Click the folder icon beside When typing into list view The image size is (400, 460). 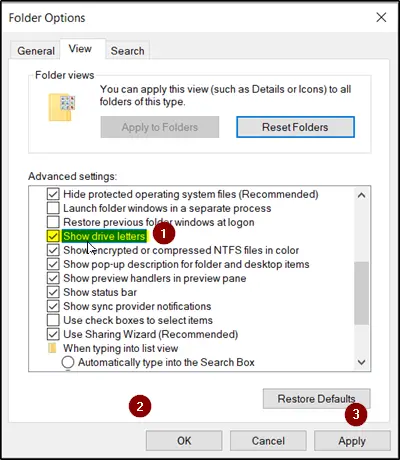point(52,348)
